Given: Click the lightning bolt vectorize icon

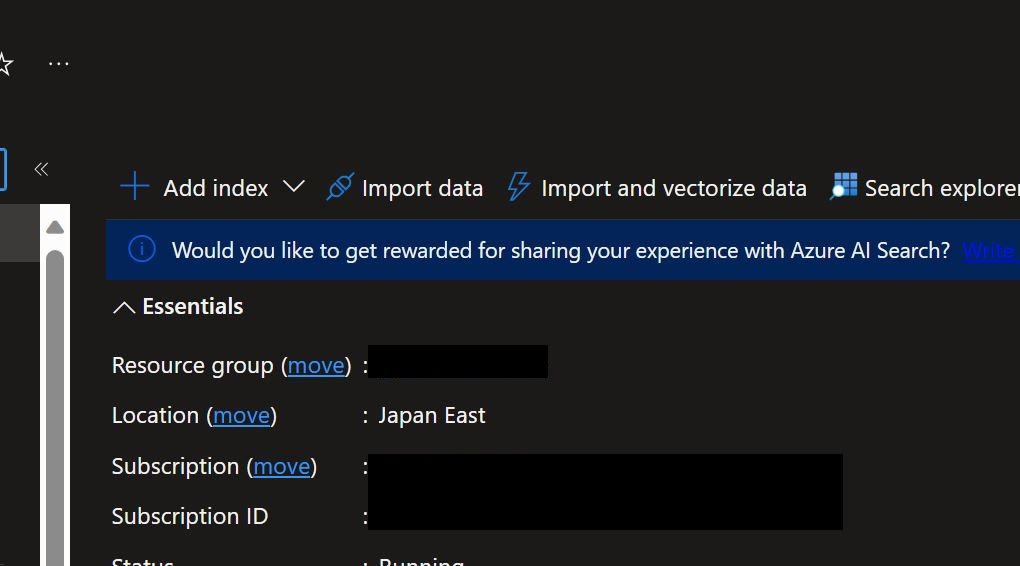Looking at the screenshot, I should coord(518,186).
